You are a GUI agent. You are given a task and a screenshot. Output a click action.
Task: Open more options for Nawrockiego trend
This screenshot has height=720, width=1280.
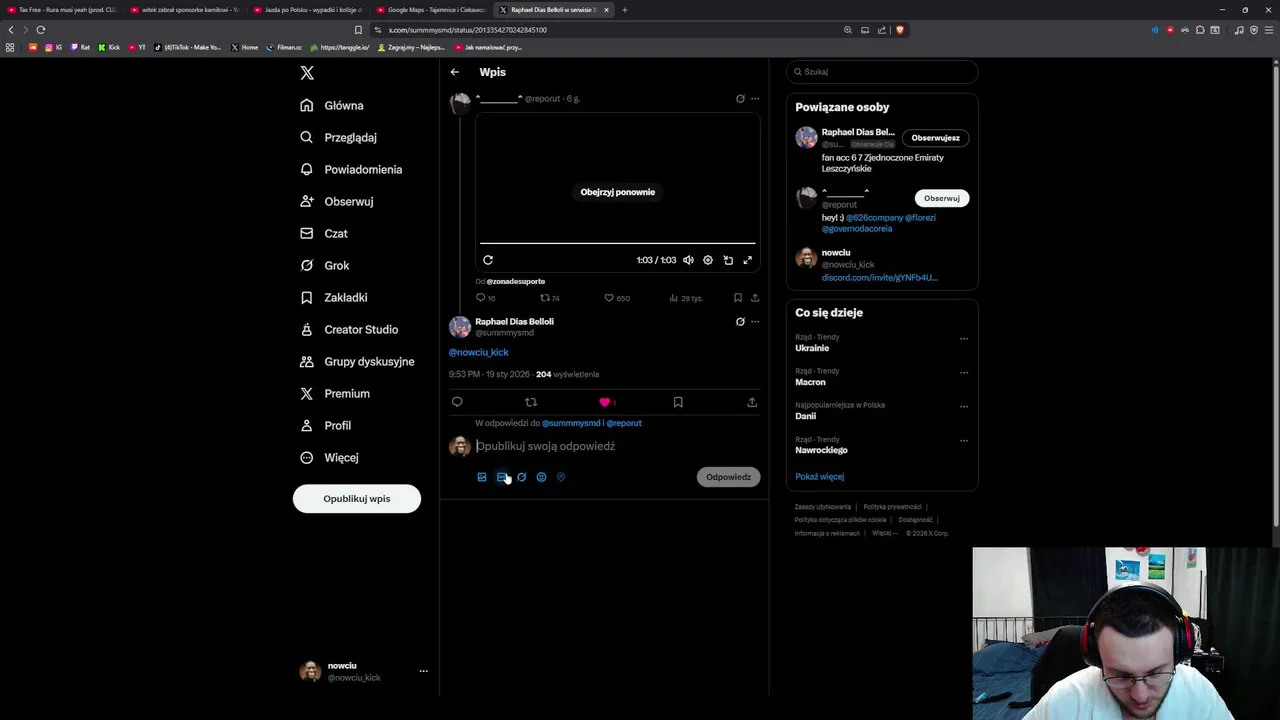tap(964, 441)
